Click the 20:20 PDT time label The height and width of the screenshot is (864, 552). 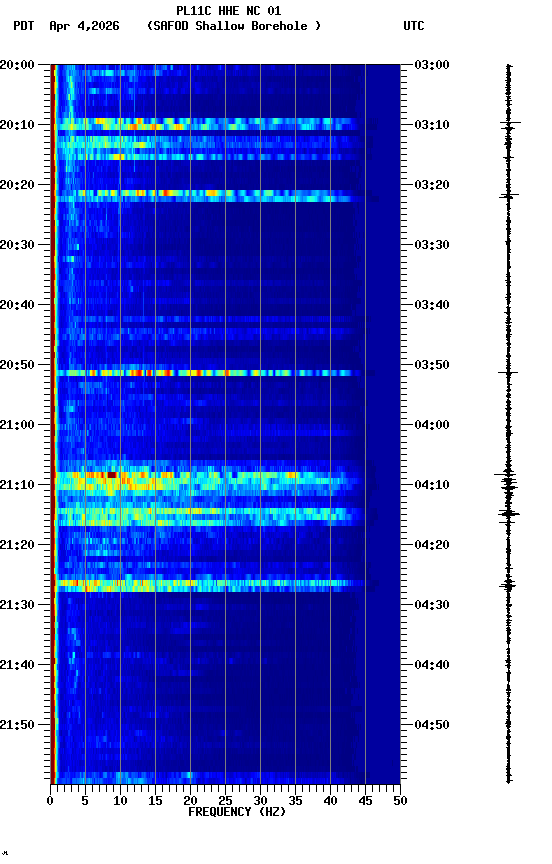pyautogui.click(x=17, y=185)
